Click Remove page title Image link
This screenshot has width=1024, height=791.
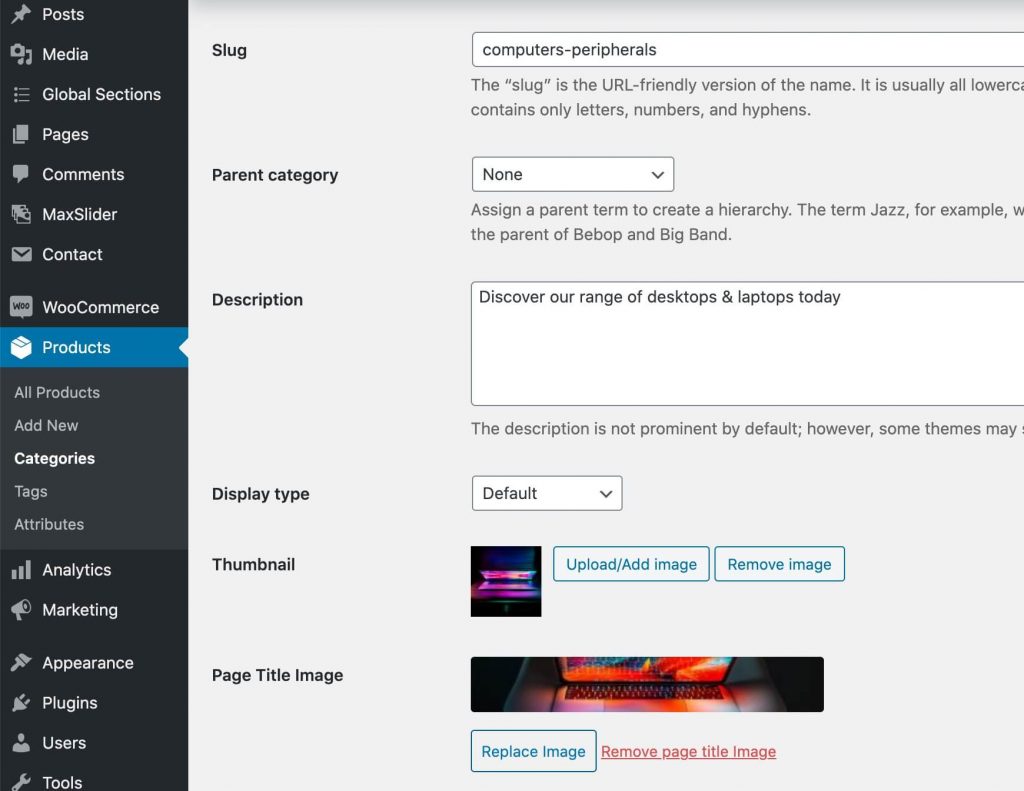(688, 751)
